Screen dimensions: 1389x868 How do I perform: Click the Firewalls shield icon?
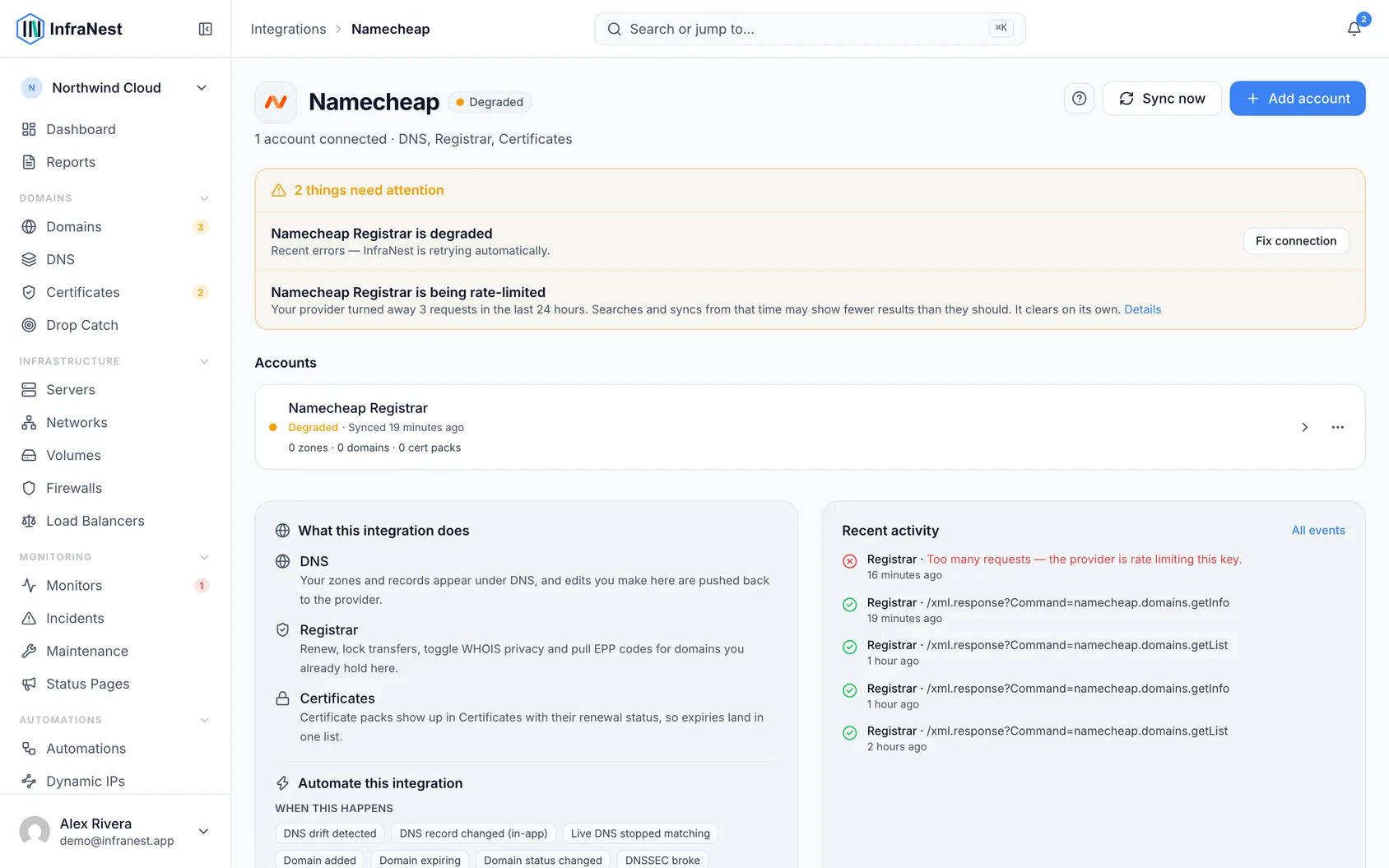[x=29, y=488]
